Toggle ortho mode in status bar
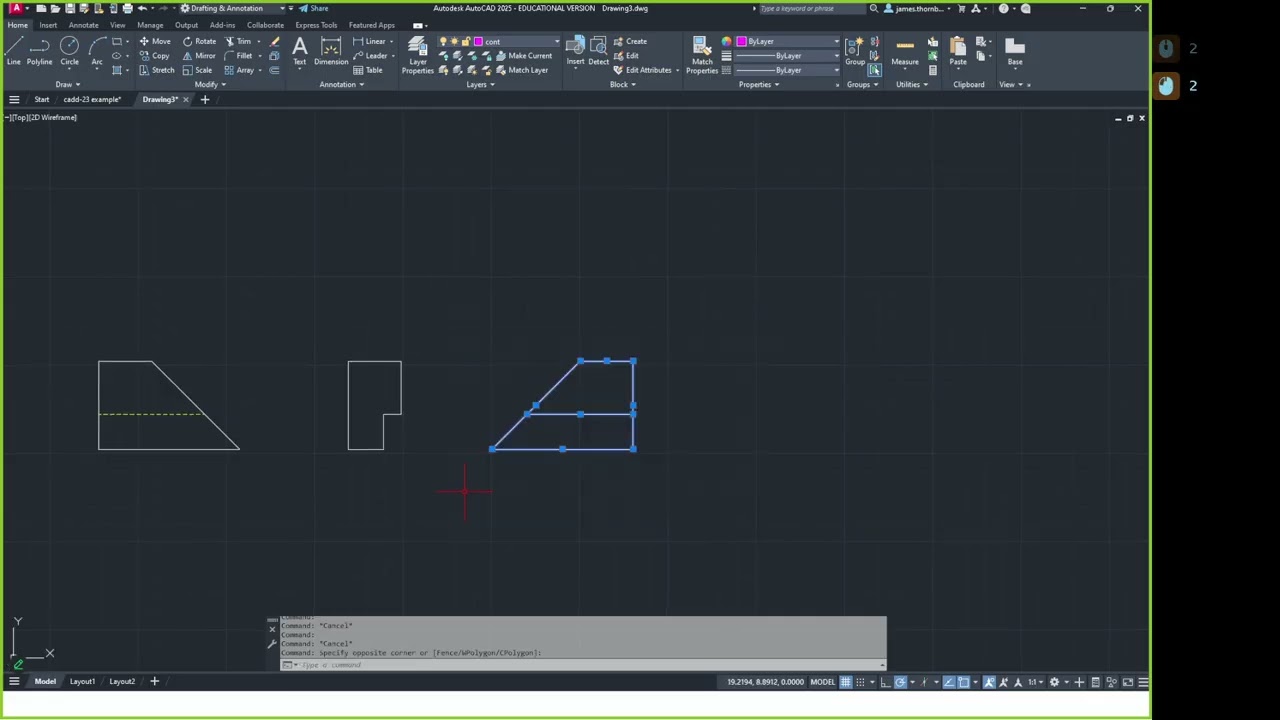This screenshot has height=720, width=1280. [x=885, y=682]
